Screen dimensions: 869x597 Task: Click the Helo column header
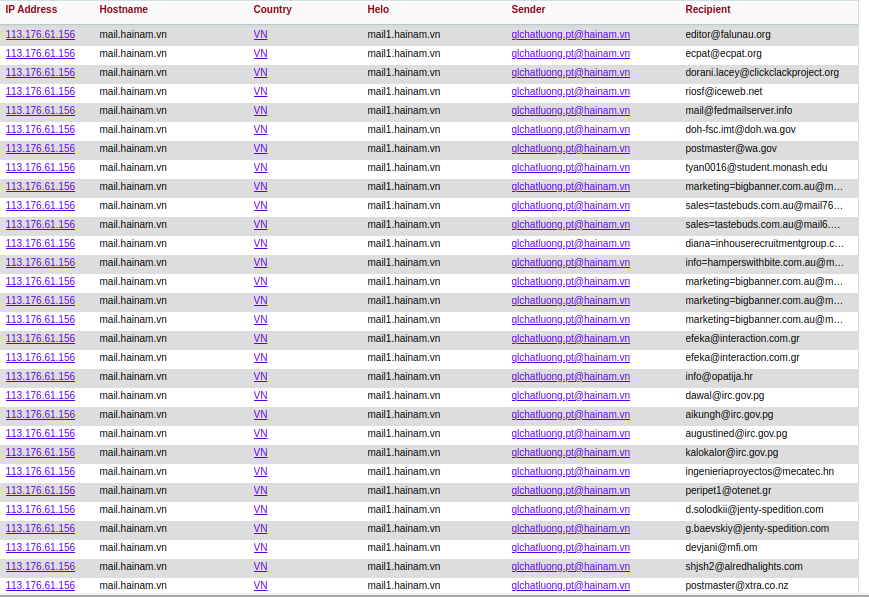pos(378,9)
